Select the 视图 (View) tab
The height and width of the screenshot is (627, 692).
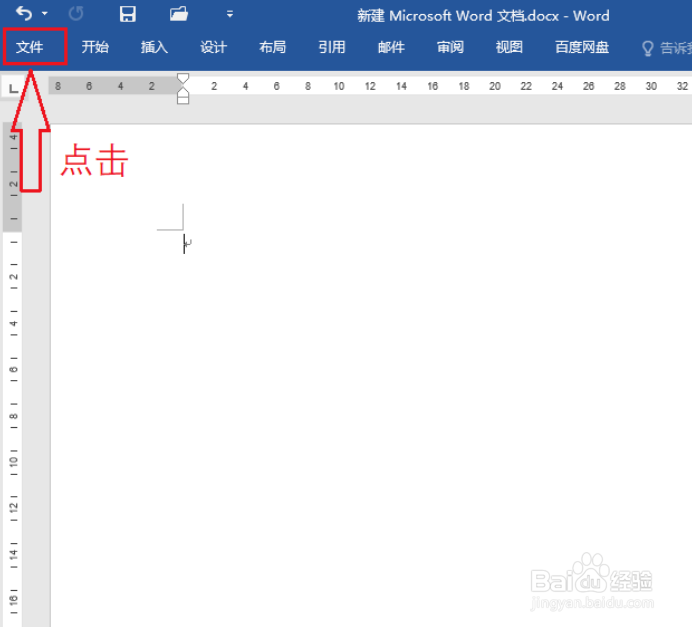[509, 47]
